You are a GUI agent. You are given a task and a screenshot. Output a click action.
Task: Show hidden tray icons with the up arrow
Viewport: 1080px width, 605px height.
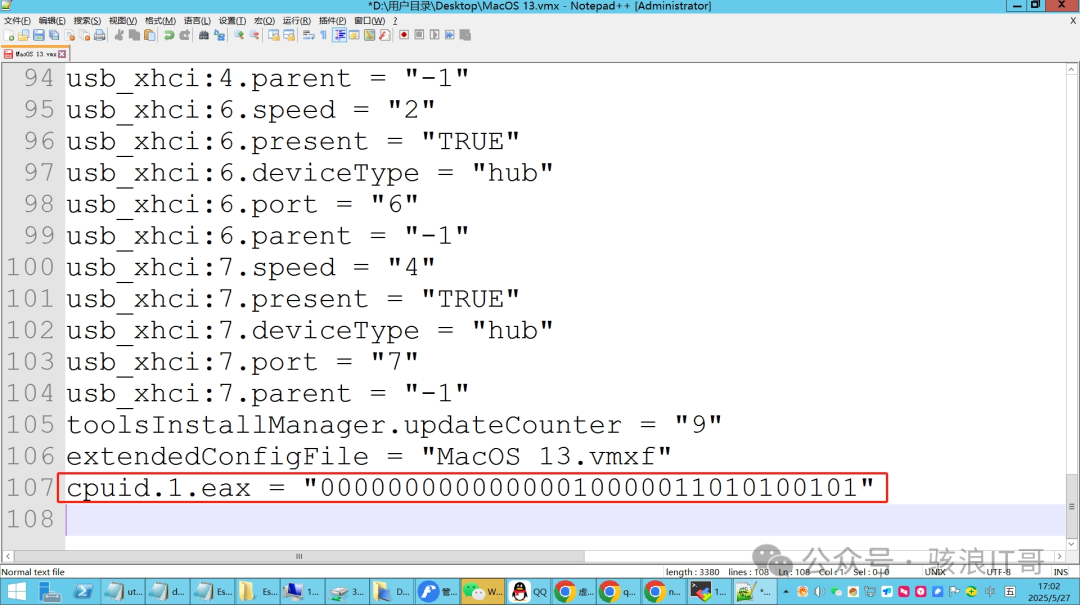[x=785, y=591]
